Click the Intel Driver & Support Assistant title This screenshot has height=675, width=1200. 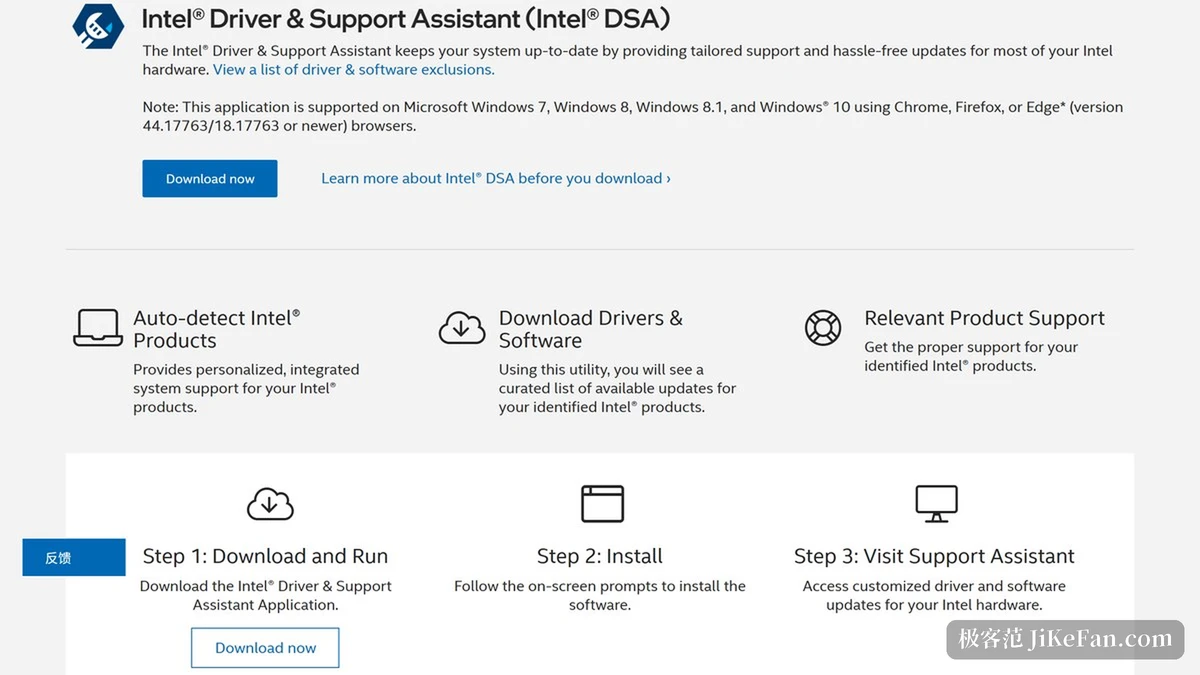pyautogui.click(x=406, y=19)
